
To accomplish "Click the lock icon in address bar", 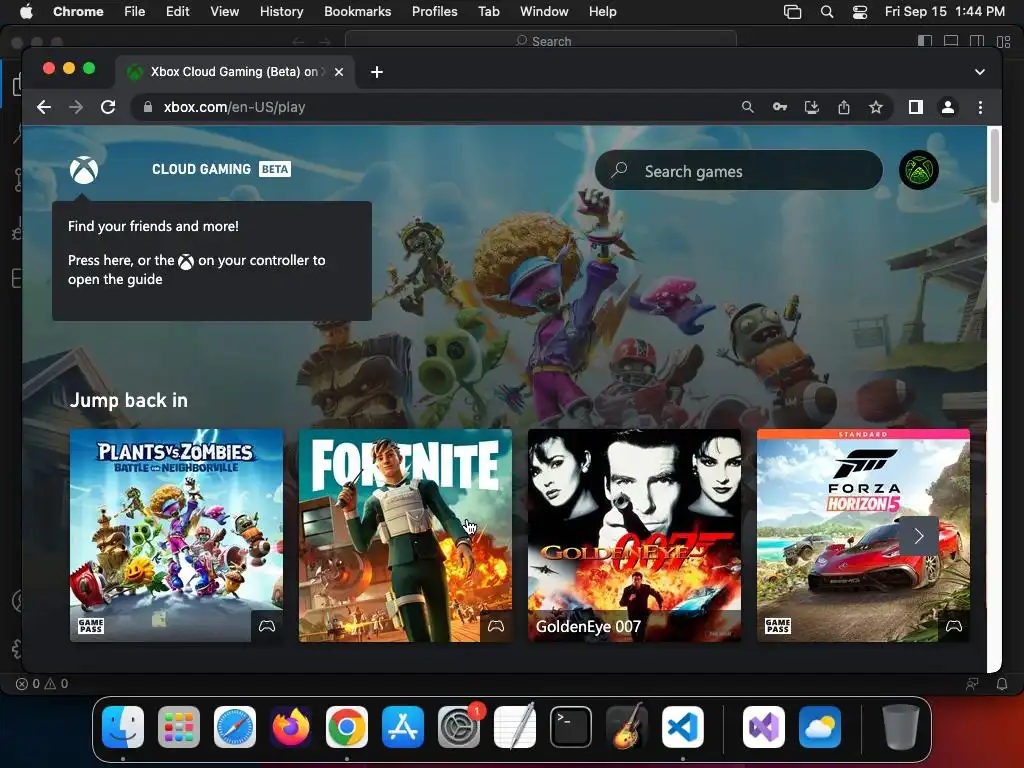I will [x=148, y=107].
